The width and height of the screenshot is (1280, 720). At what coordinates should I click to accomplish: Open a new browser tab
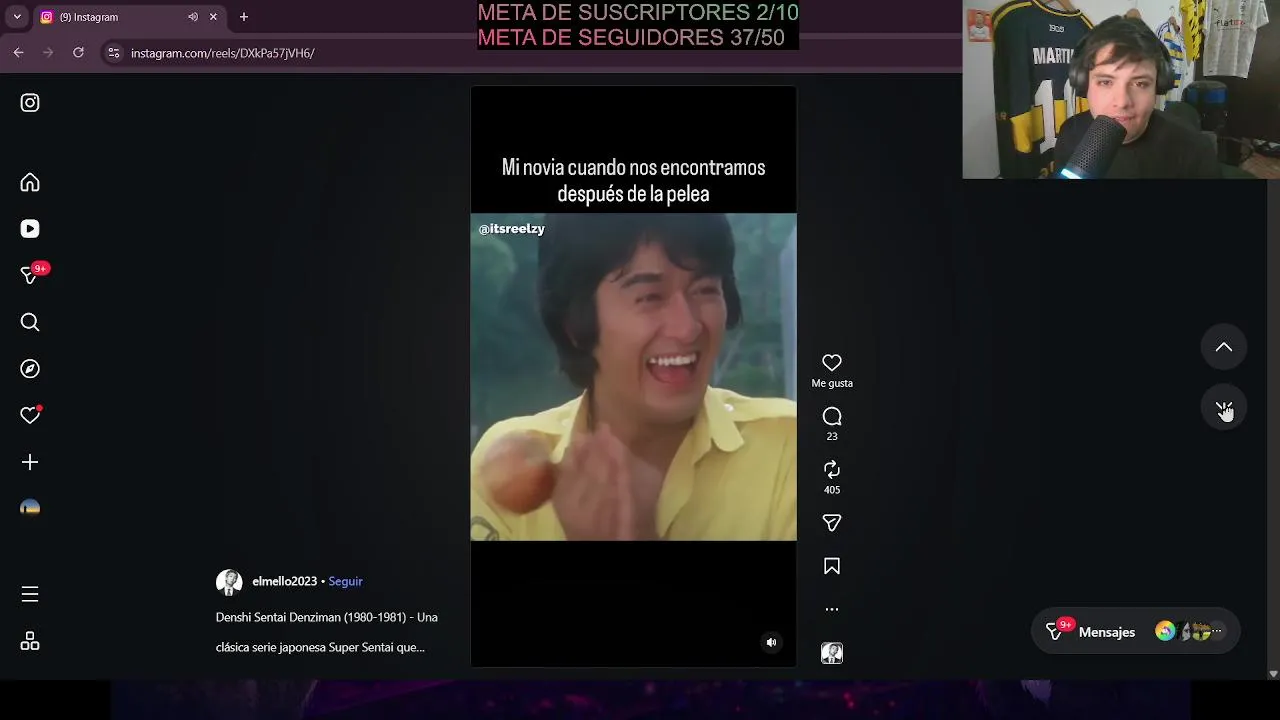(243, 17)
